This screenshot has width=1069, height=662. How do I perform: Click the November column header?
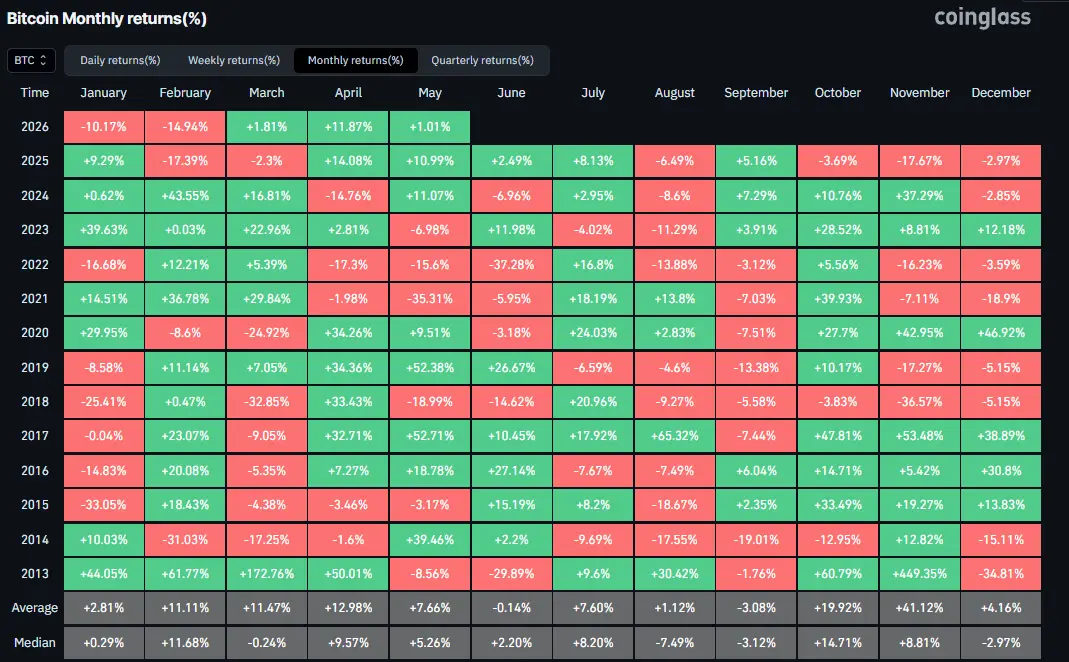tap(919, 93)
